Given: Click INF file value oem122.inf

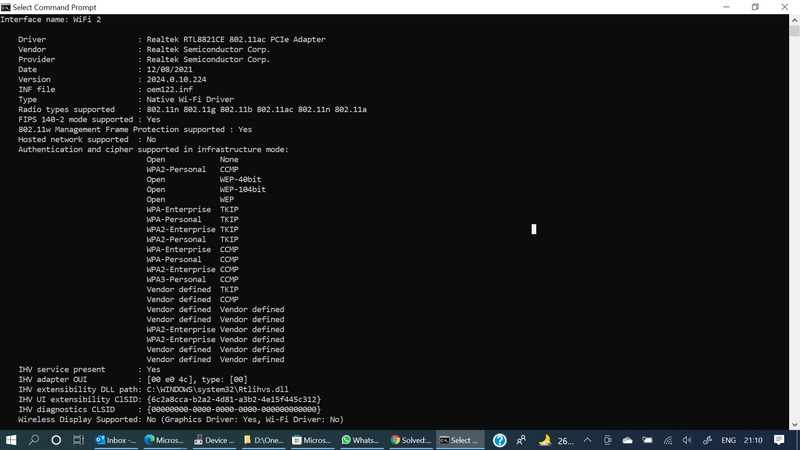Looking at the screenshot, I should 169,89.
